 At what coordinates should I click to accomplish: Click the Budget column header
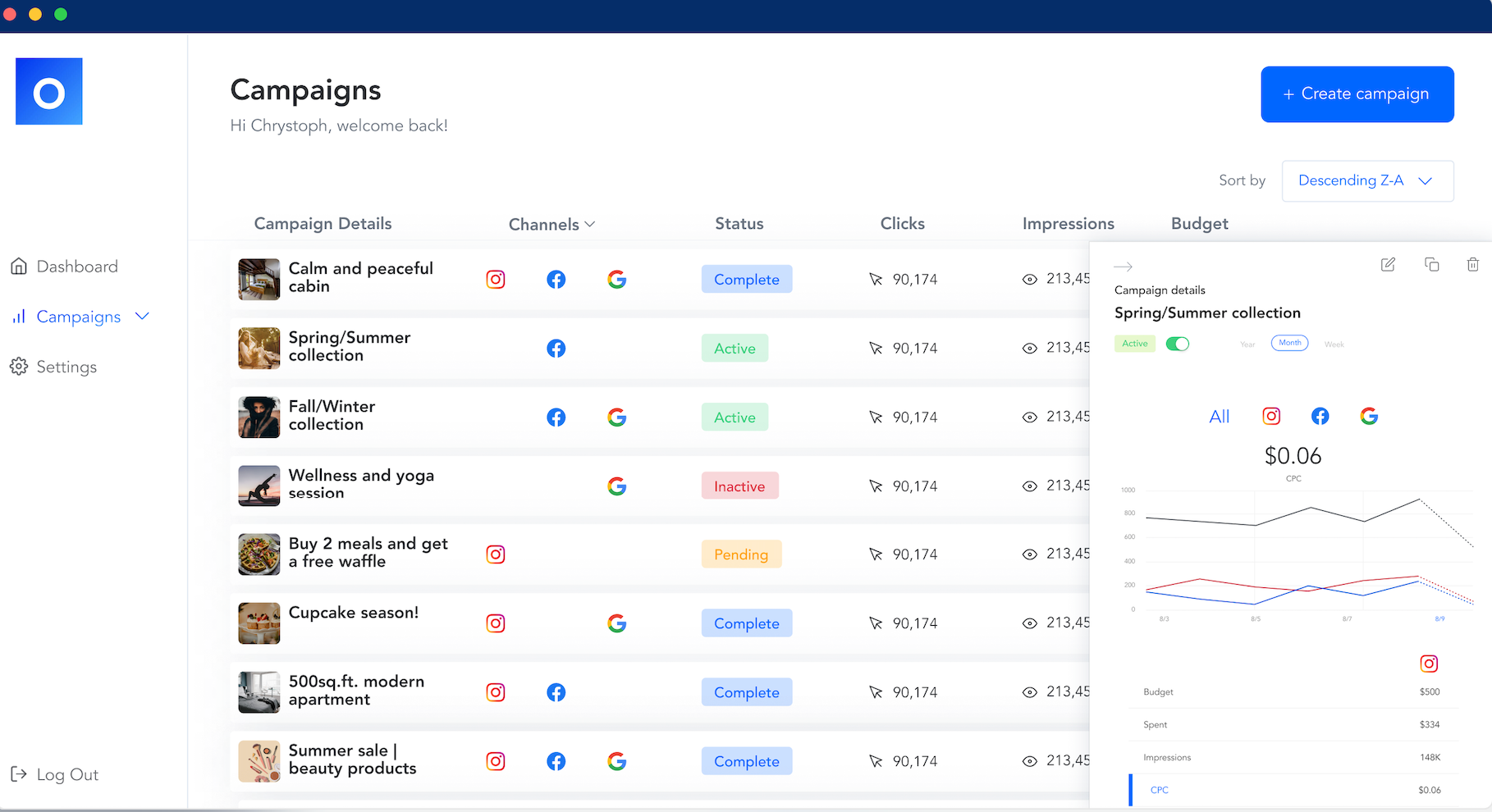tap(1200, 223)
